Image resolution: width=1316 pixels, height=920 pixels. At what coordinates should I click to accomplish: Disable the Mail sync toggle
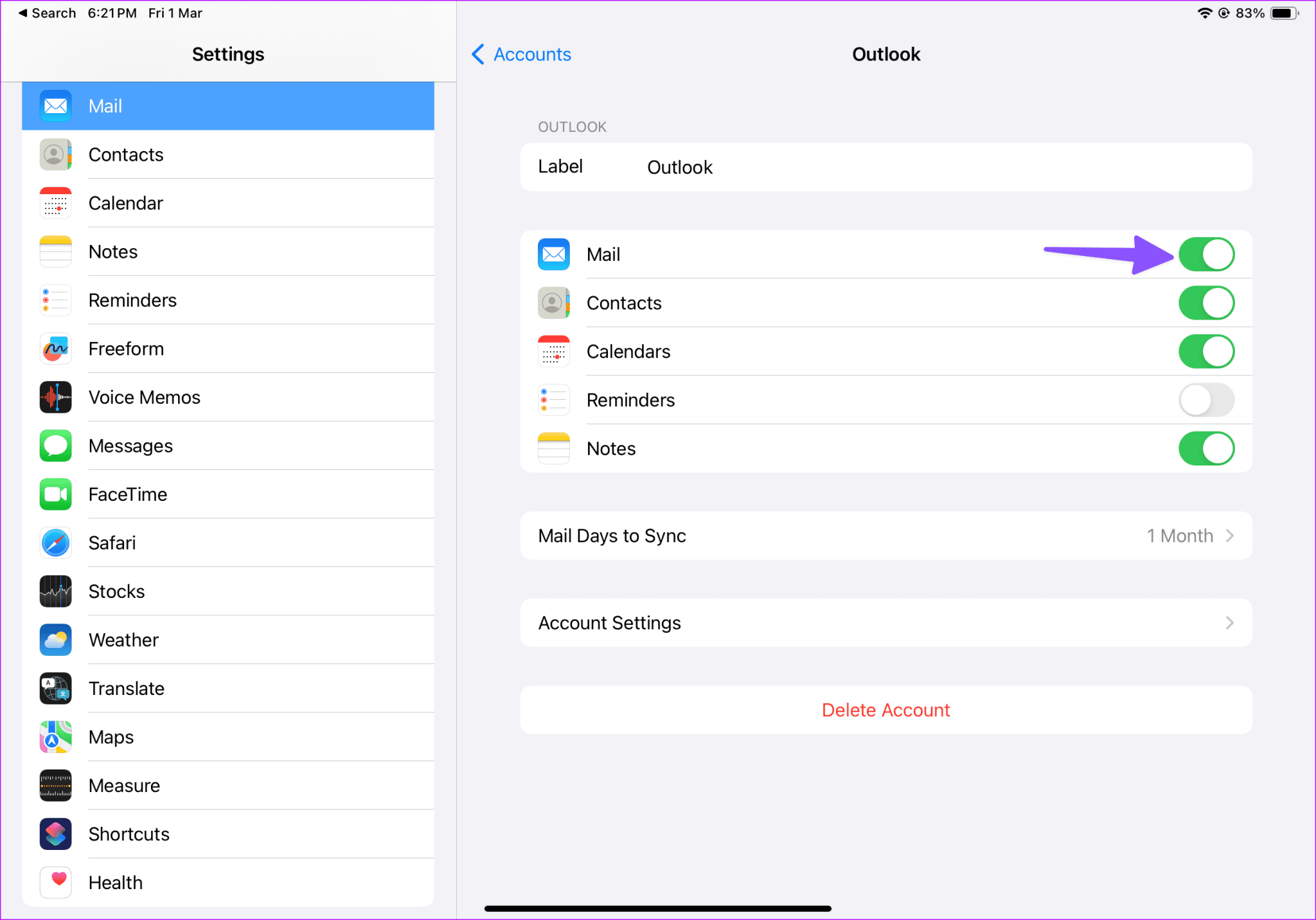tap(1206, 254)
